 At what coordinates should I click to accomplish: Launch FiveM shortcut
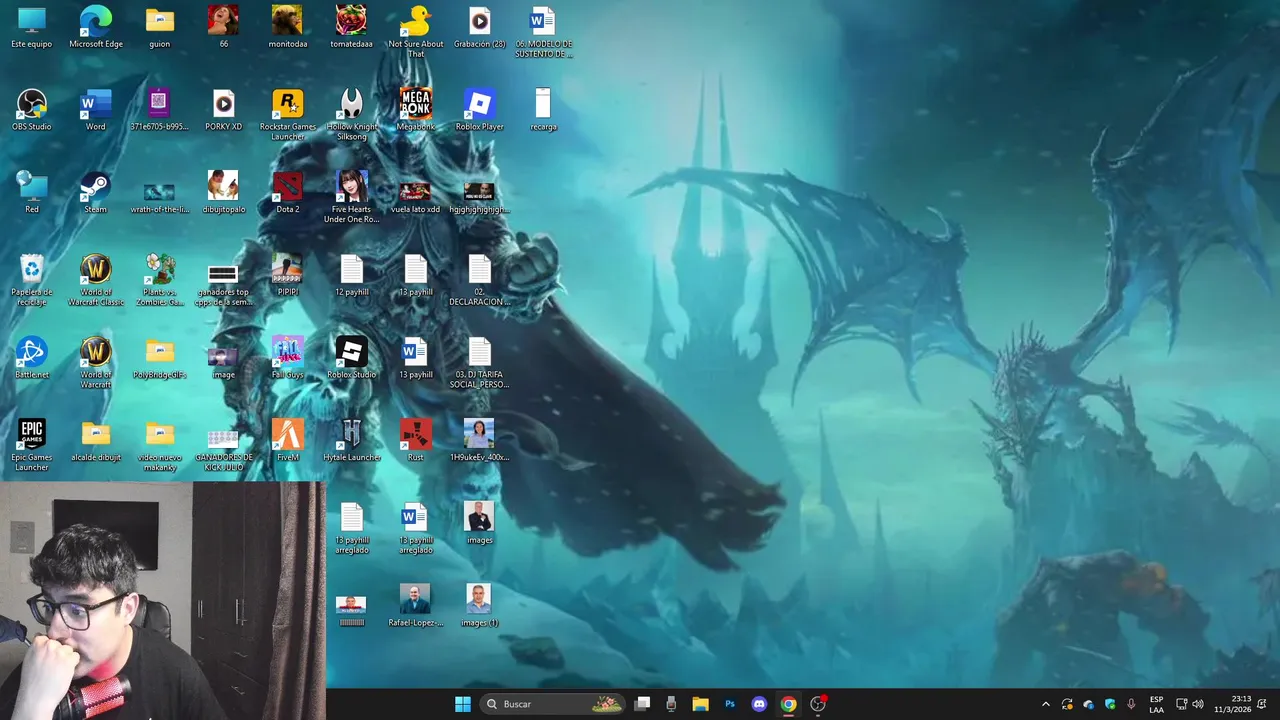[288, 441]
